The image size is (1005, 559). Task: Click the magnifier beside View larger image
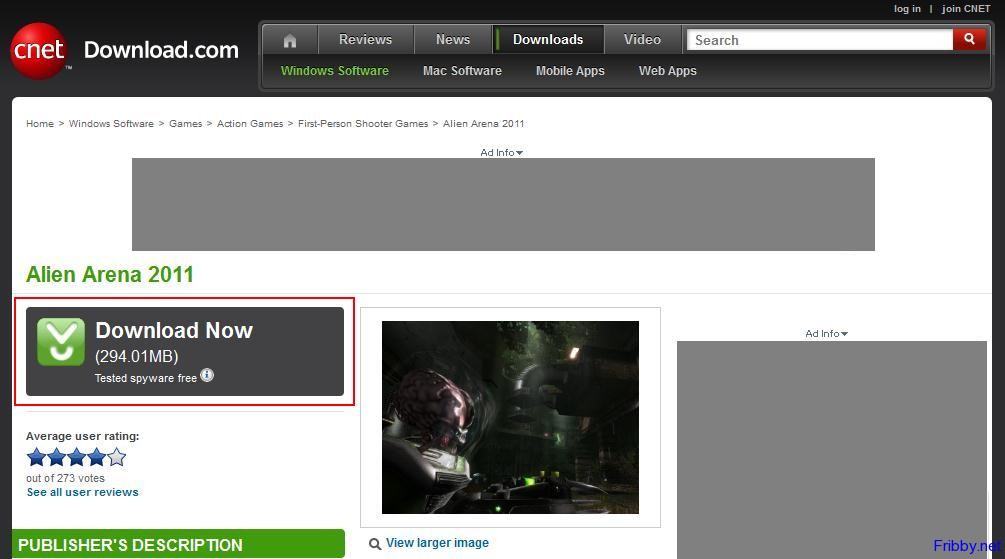(x=375, y=544)
